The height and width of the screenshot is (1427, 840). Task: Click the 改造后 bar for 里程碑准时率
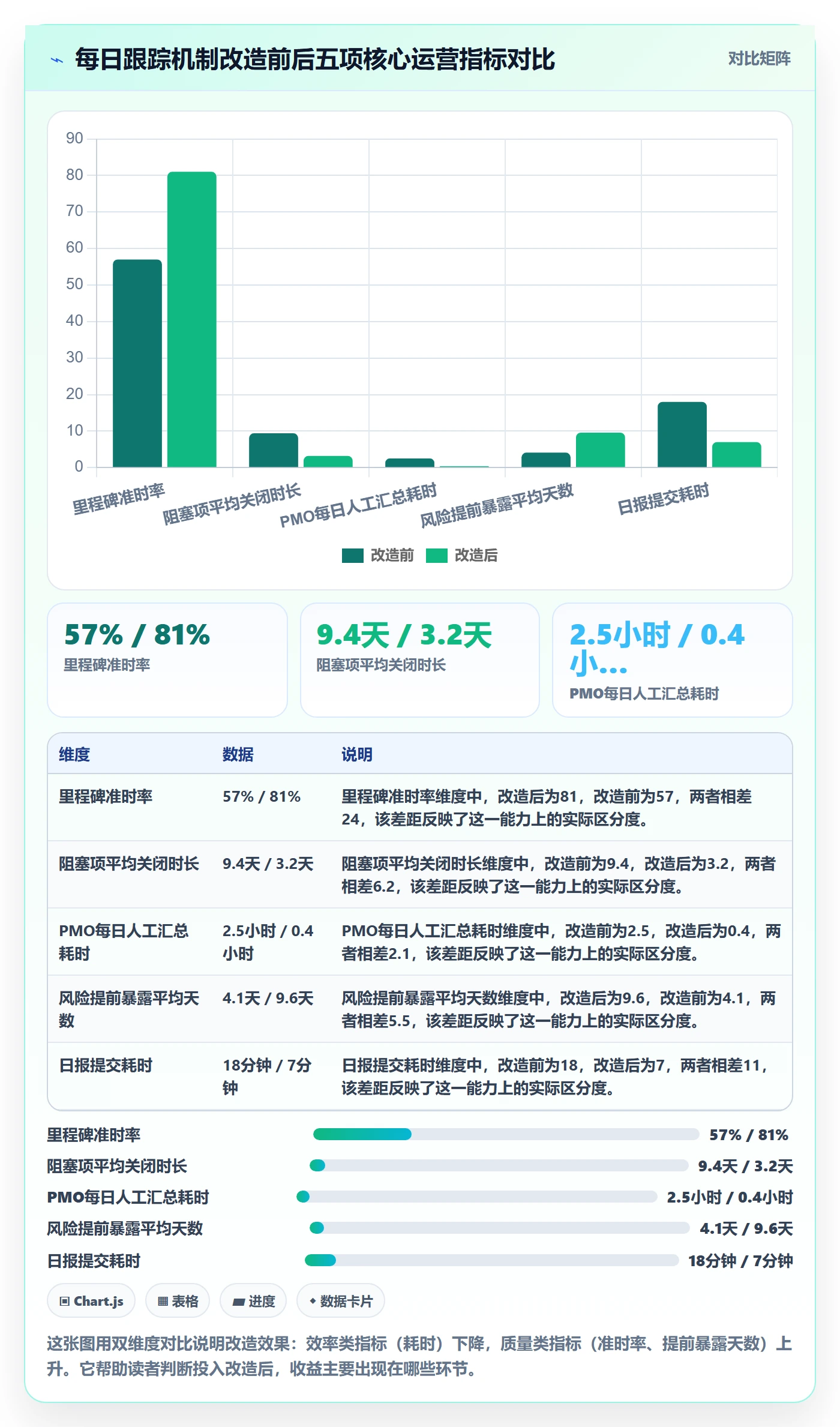coord(192,319)
